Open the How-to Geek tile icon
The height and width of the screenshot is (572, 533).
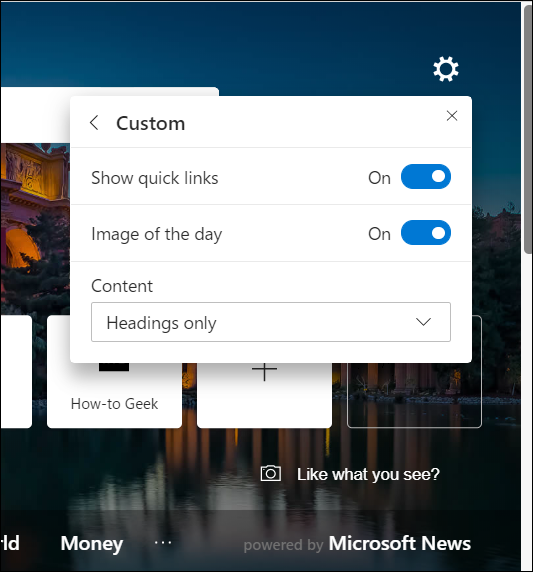point(114,367)
